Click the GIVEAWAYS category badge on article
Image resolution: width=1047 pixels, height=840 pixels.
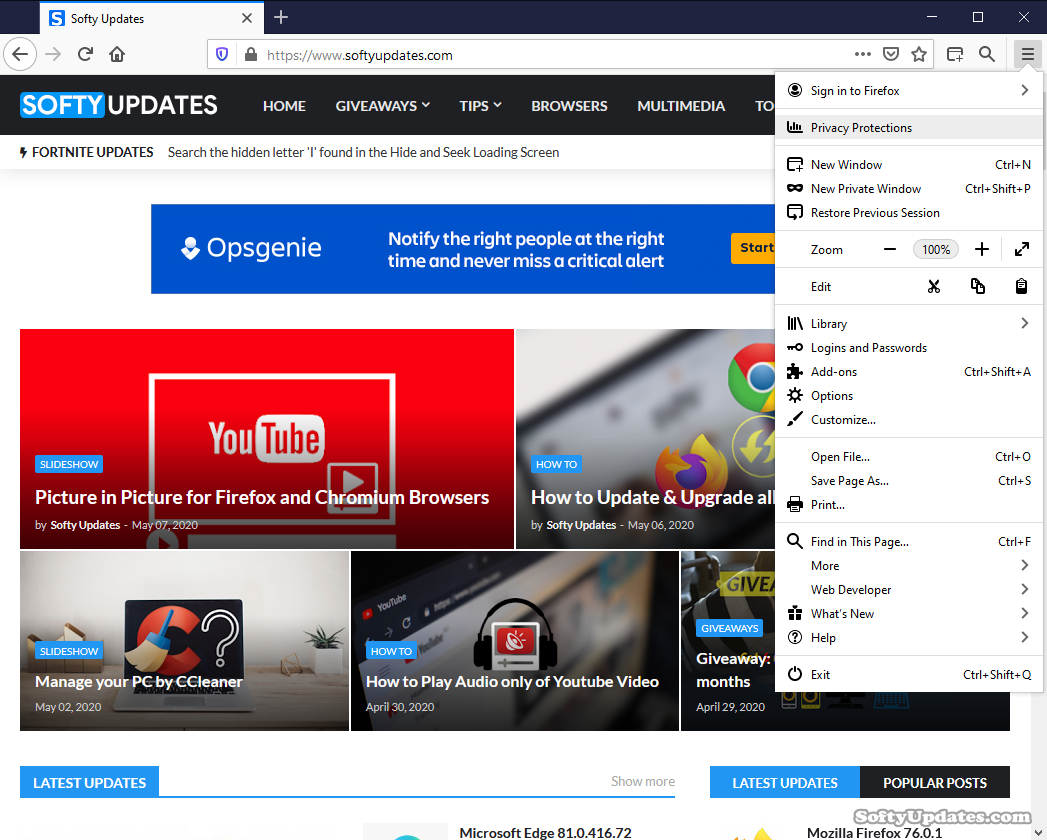click(x=729, y=628)
